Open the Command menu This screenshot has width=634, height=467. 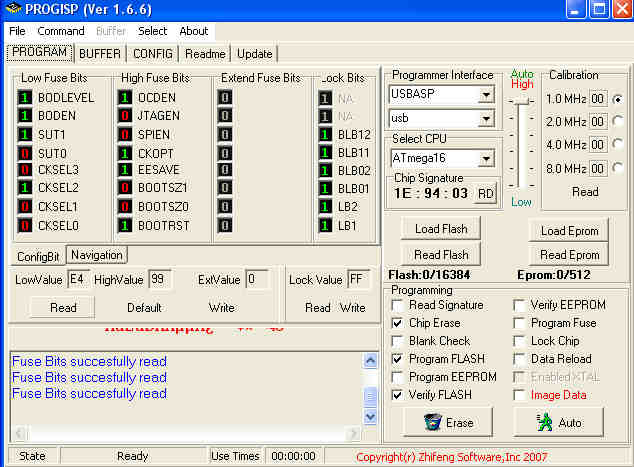pyautogui.click(x=61, y=31)
